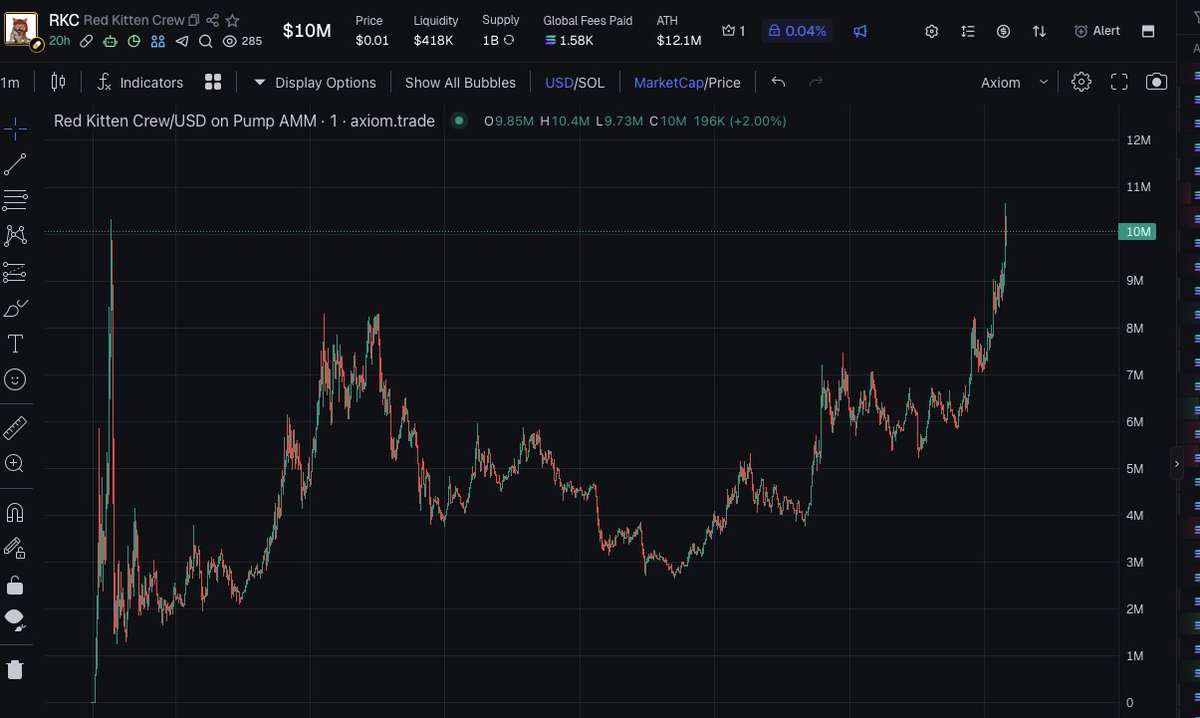Click the 10M current price label
1200x718 pixels.
[1139, 232]
